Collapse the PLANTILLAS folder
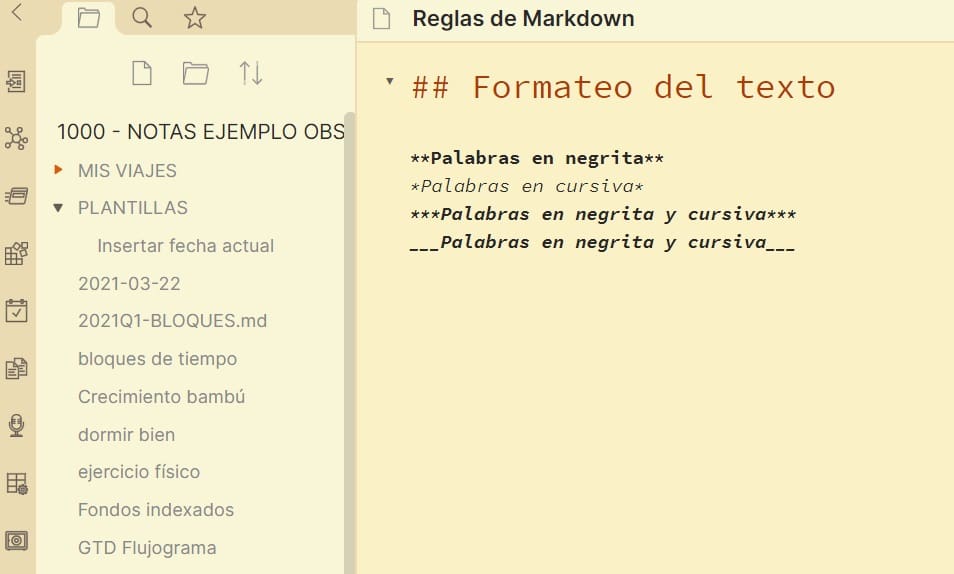The height and width of the screenshot is (574, 954). click(58, 208)
